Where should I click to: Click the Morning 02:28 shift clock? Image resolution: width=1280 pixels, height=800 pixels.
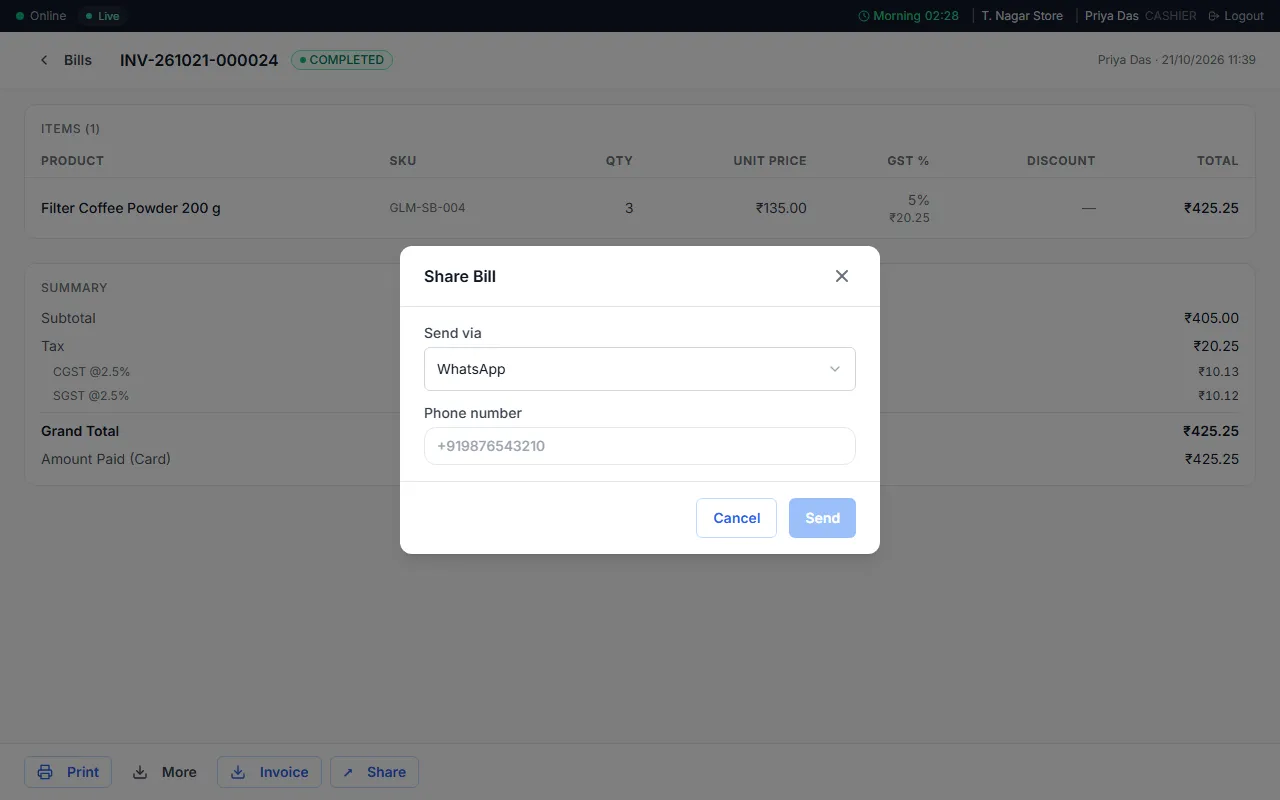(908, 16)
